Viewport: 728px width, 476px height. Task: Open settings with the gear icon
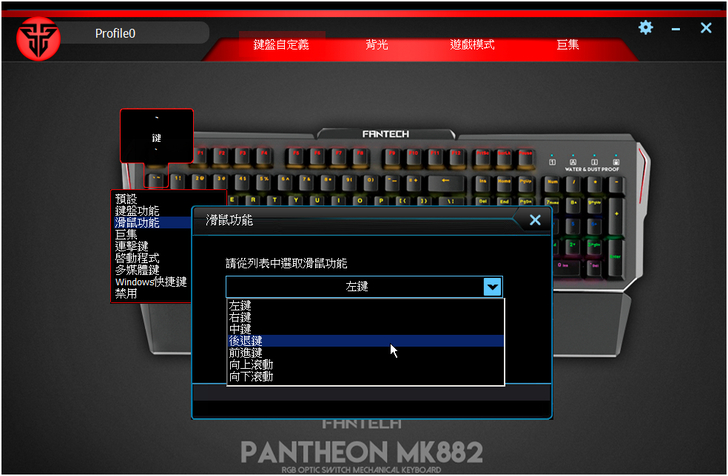coord(646,28)
